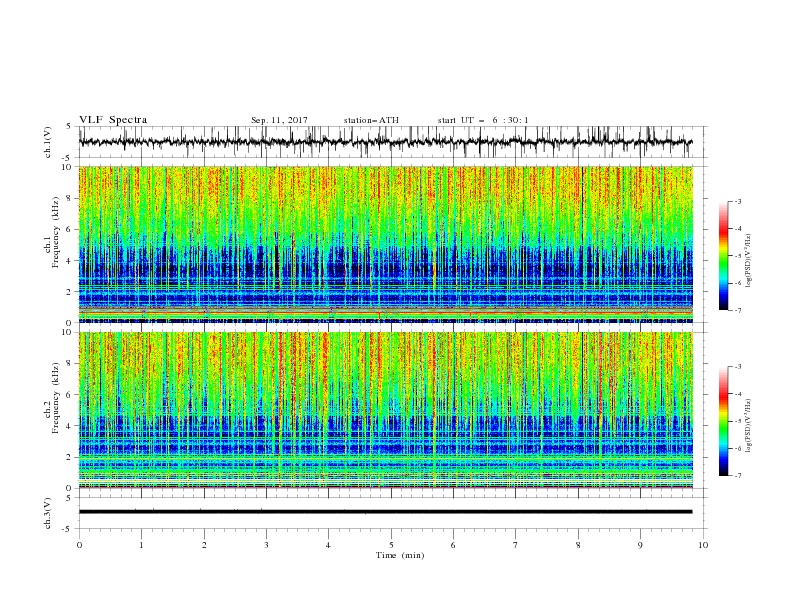Click the ch.1 voltage waveform trace
The height and width of the screenshot is (612, 792).
[x=385, y=142]
